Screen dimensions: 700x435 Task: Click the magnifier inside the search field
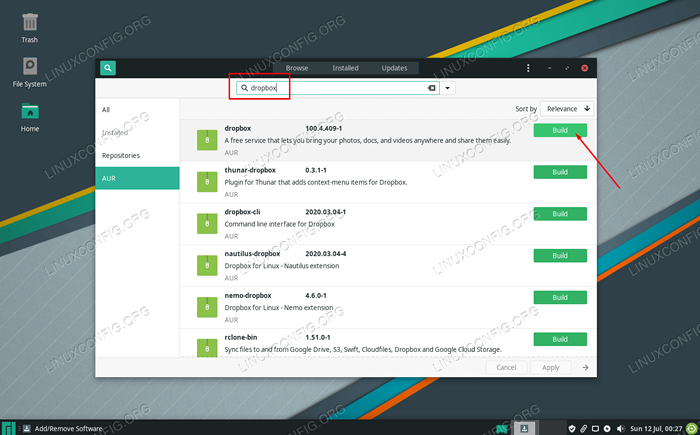coord(244,88)
